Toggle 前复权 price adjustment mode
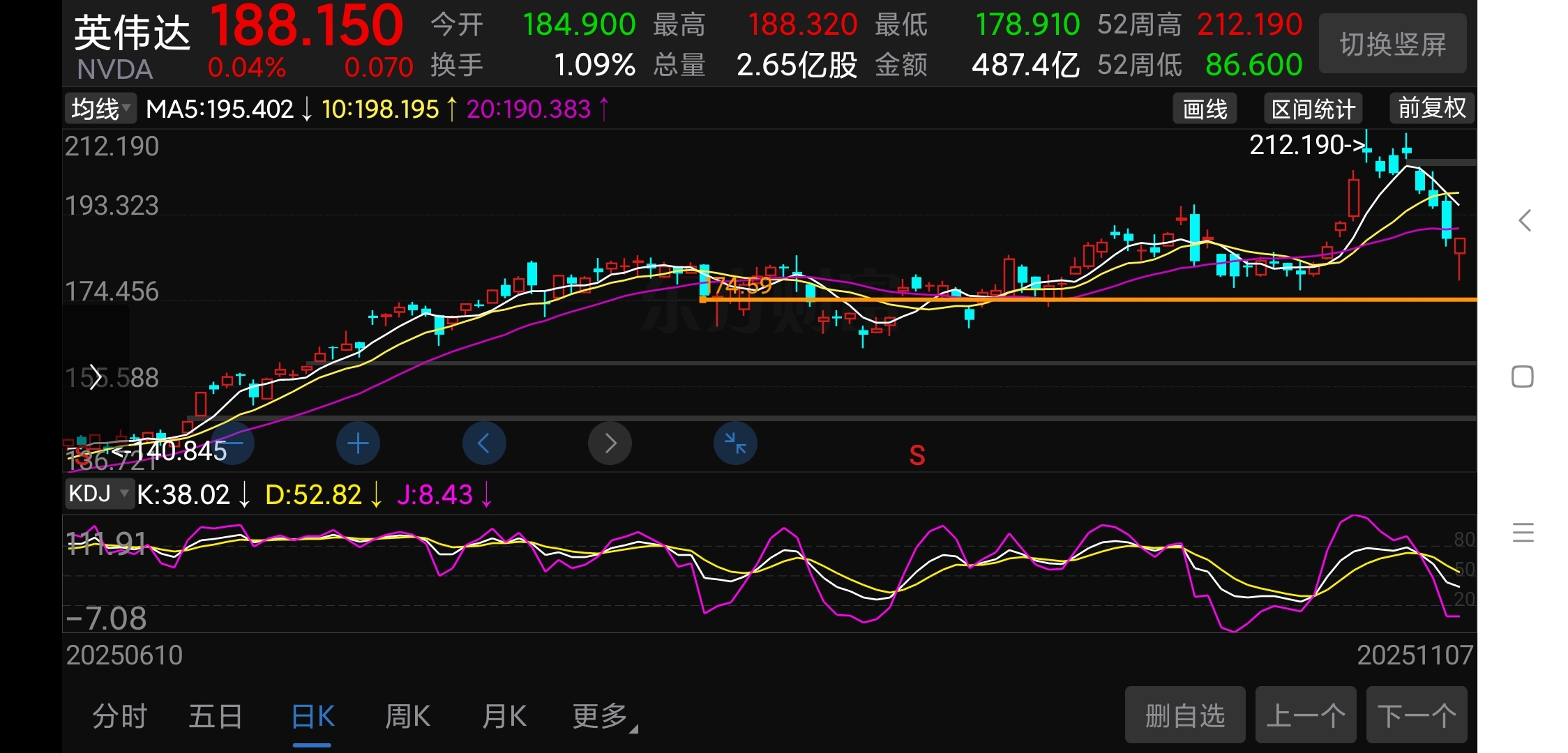Viewport: 1568px width, 753px height. [1431, 109]
